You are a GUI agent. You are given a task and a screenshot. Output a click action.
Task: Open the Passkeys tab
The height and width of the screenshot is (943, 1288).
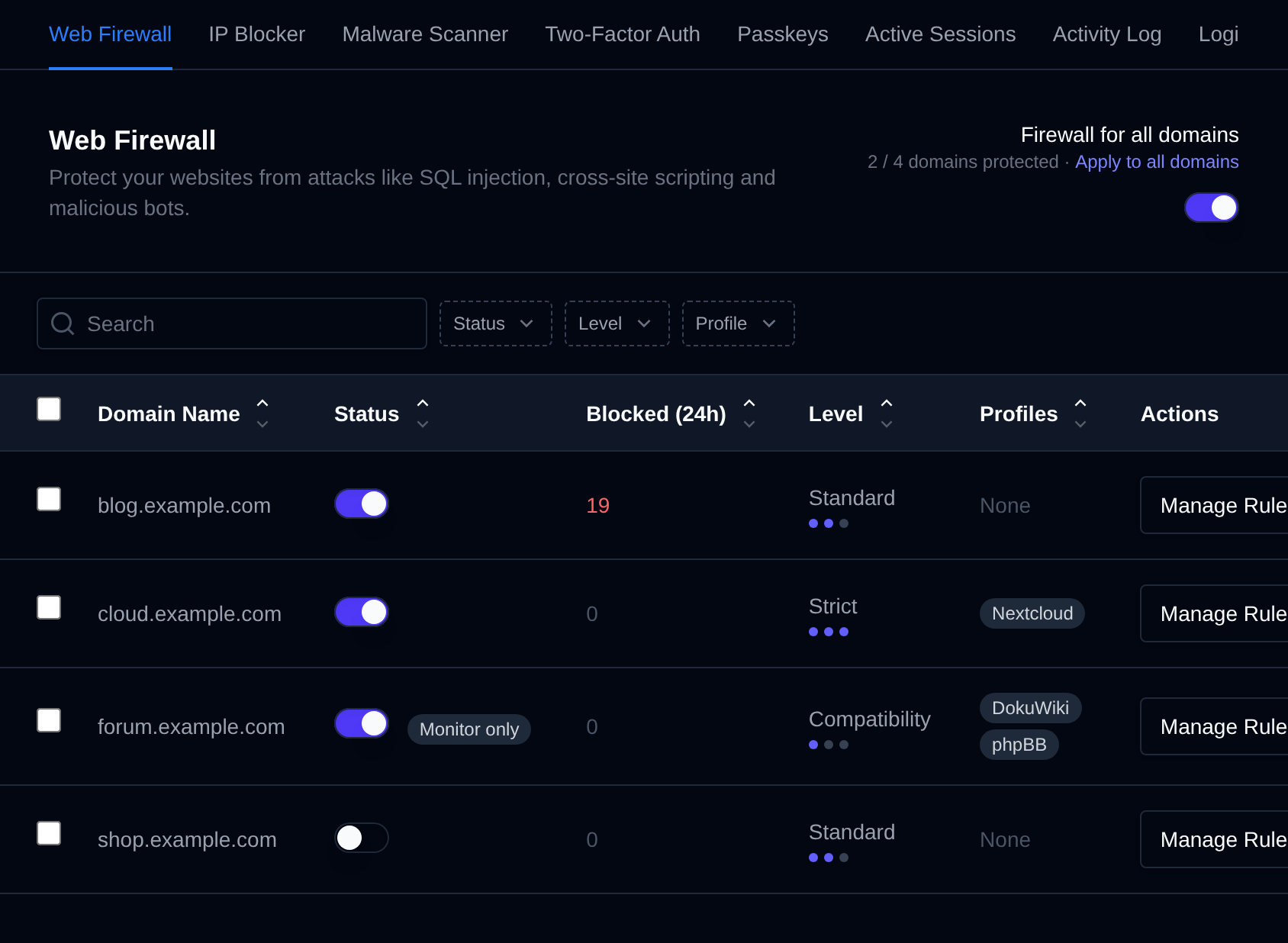tap(783, 34)
